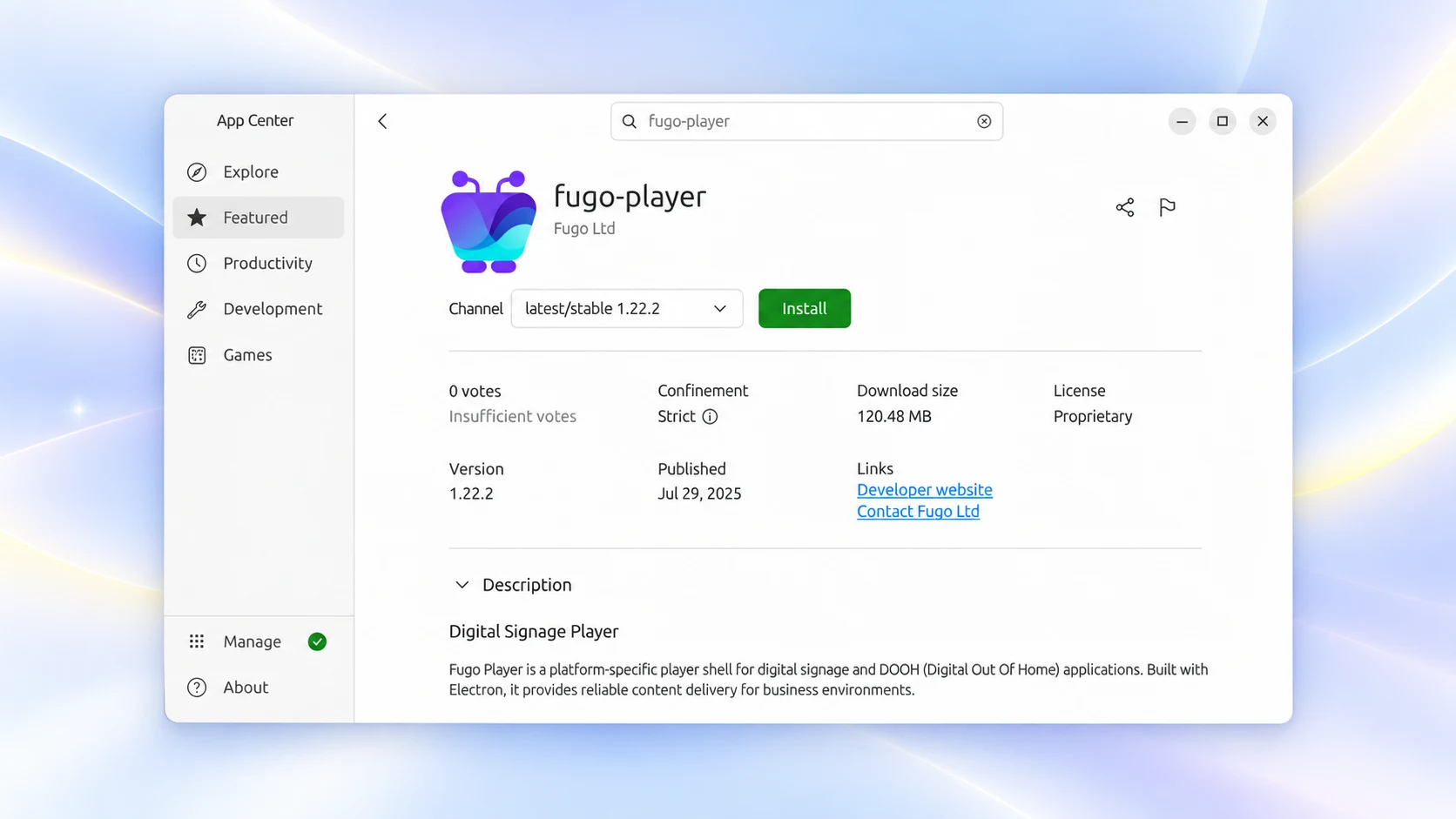1456x819 pixels.
Task: Minimize the App Center window
Action: coord(1182,121)
